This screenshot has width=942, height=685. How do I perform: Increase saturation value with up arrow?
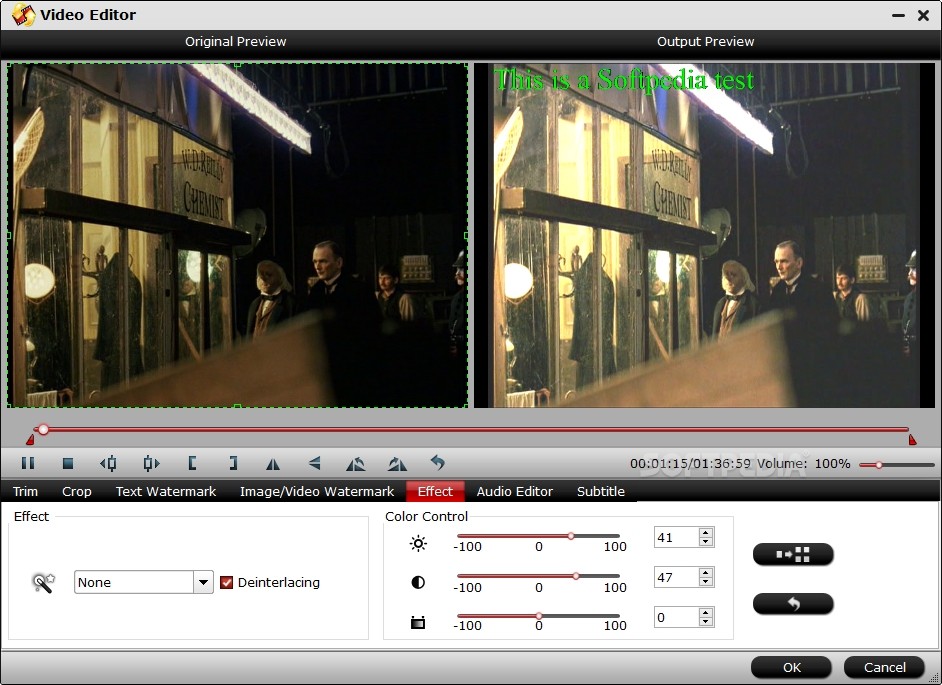click(706, 612)
